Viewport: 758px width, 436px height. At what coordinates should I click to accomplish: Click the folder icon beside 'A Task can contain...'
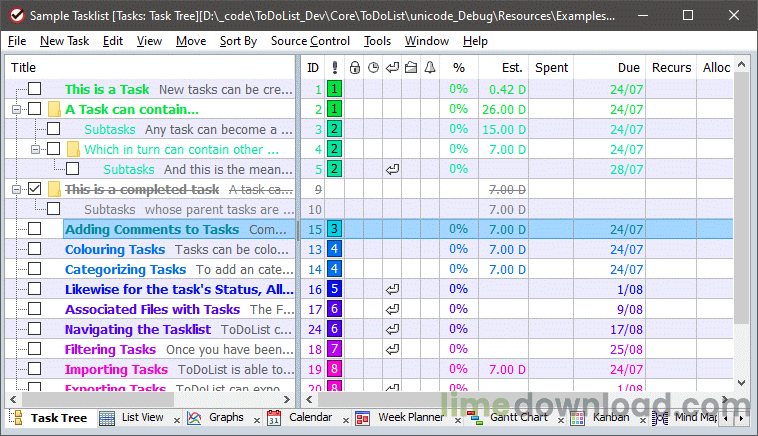pos(54,109)
